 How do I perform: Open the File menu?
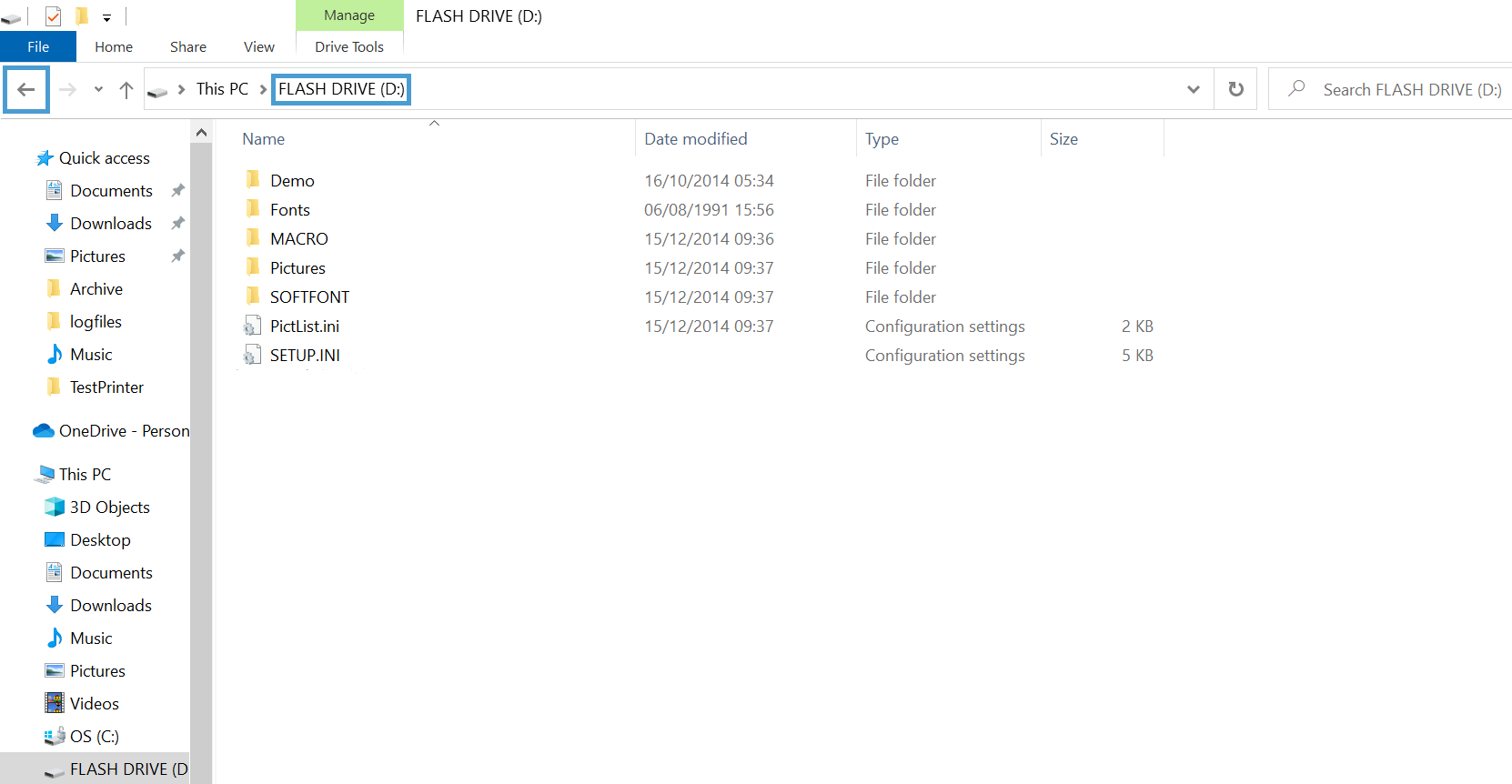pyautogui.click(x=38, y=46)
